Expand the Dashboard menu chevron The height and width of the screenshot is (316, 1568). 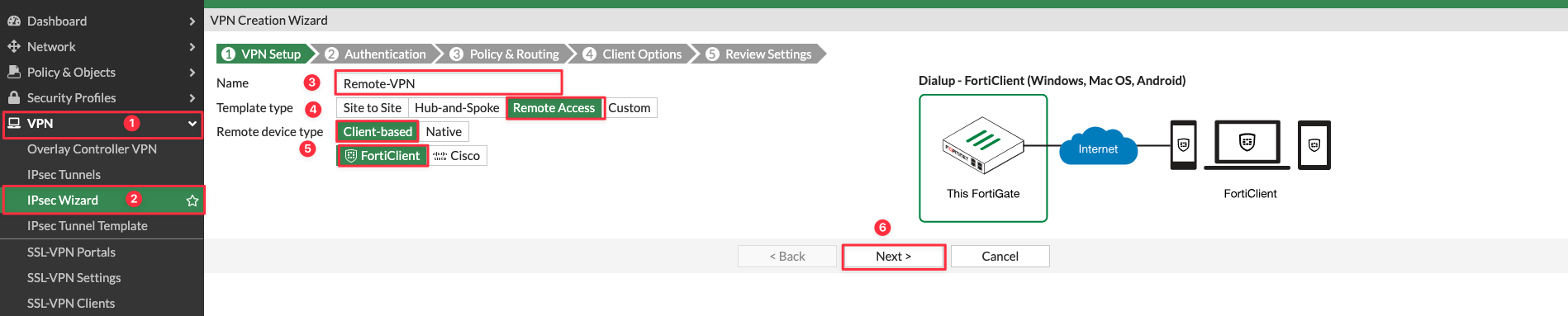point(192,21)
